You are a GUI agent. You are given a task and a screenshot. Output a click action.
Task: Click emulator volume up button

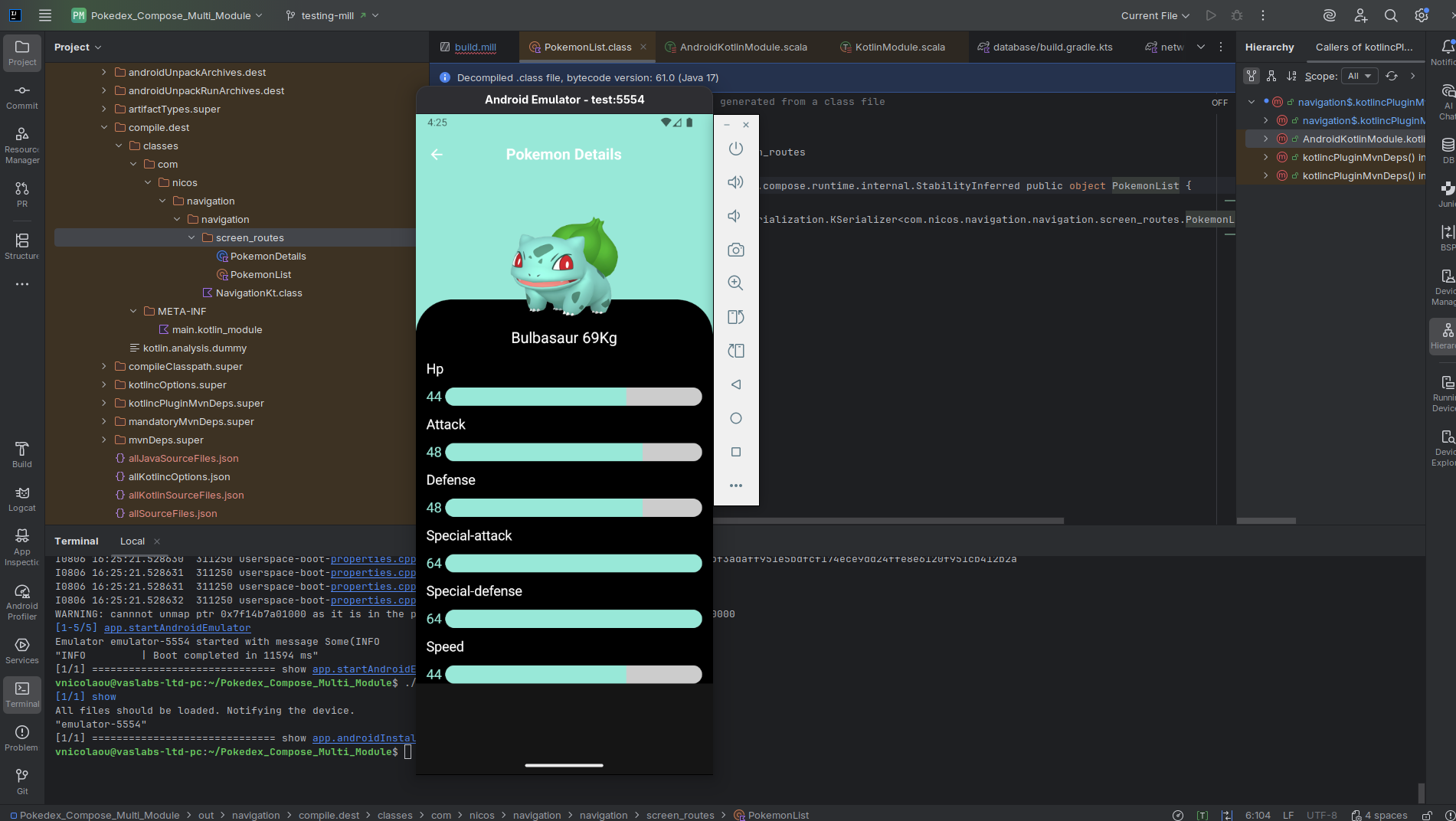point(736,182)
